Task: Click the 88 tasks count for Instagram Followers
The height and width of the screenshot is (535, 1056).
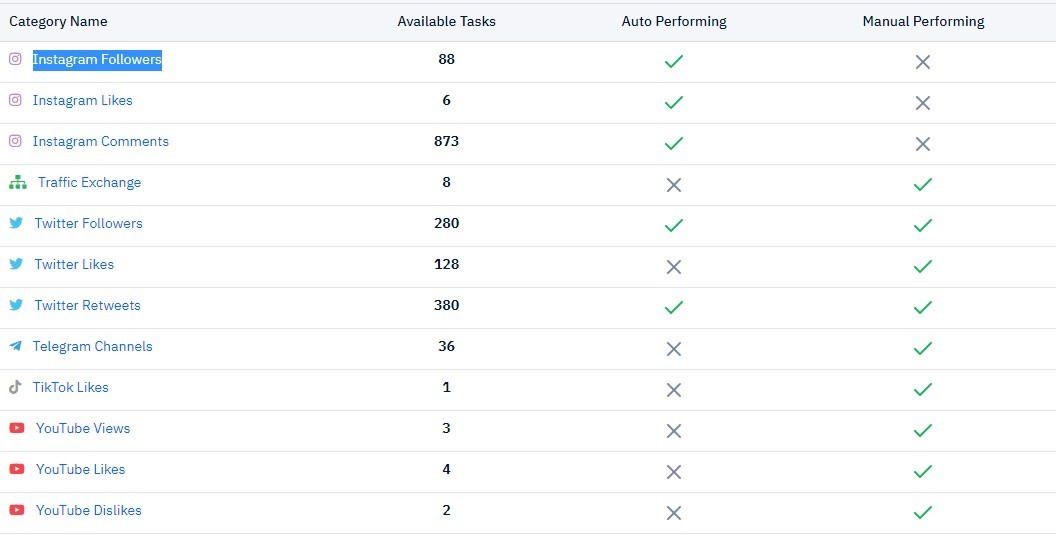Action: [x=447, y=59]
